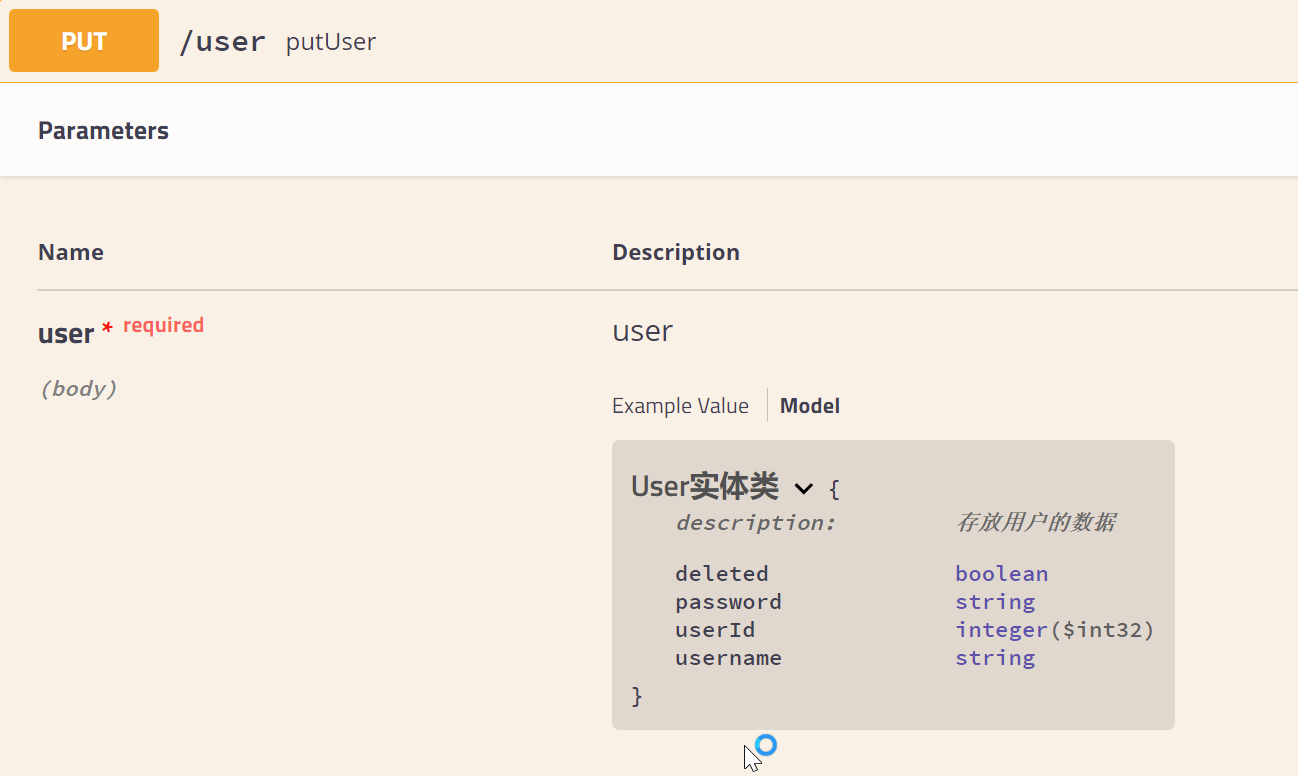The image size is (1298, 776).
Task: Click the string type of username
Action: point(995,658)
